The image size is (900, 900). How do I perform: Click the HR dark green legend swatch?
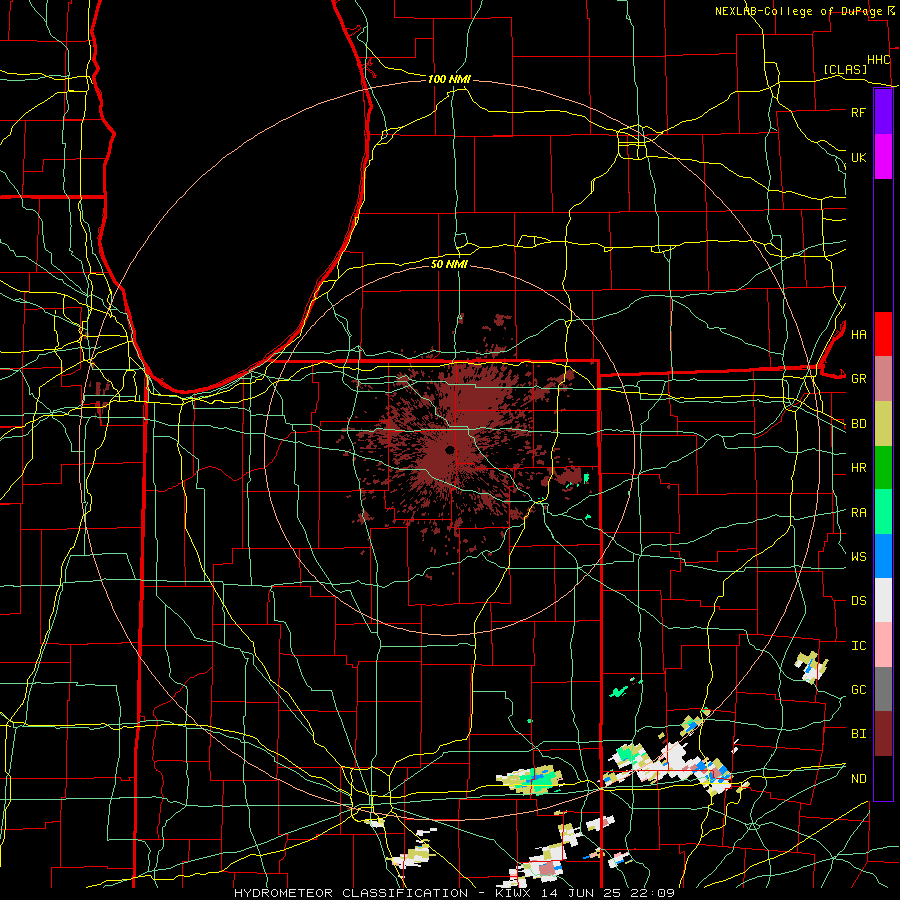coord(883,468)
